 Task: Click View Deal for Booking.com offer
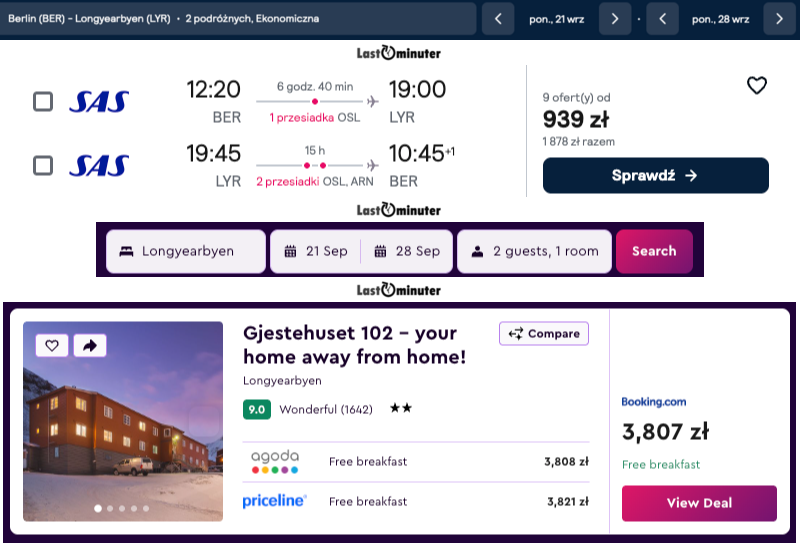tap(699, 503)
